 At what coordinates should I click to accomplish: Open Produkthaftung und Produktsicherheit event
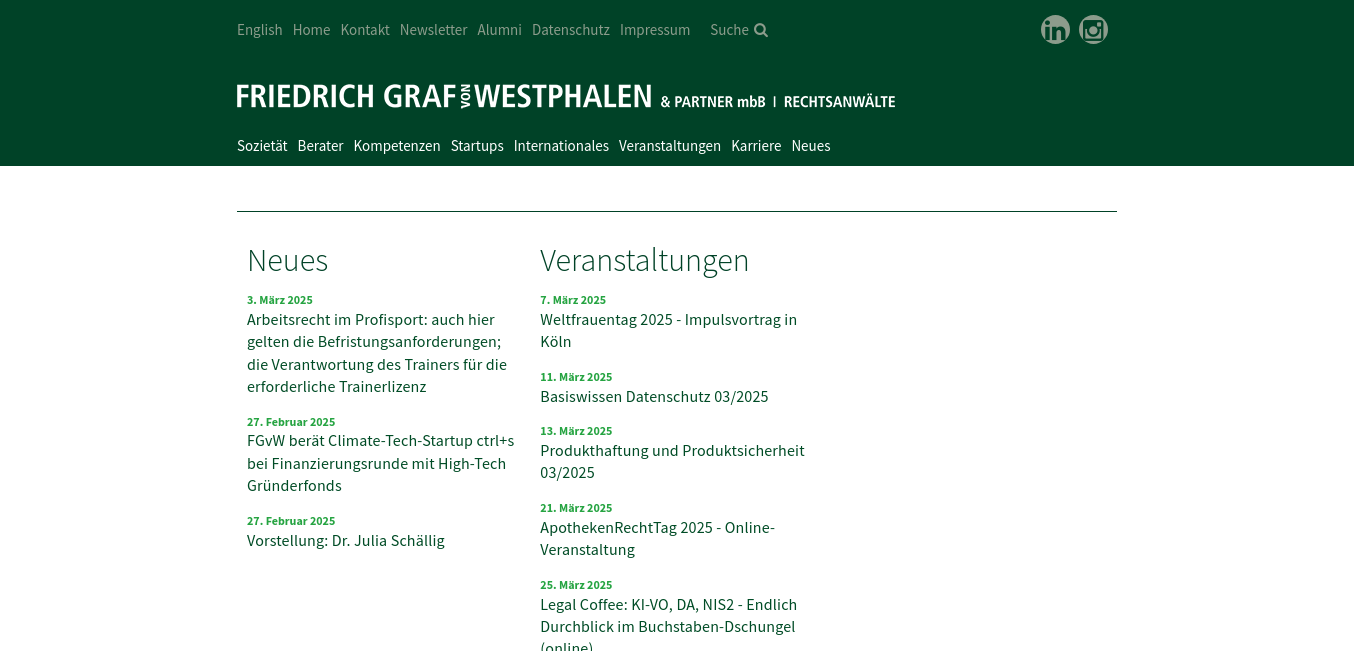point(672,462)
